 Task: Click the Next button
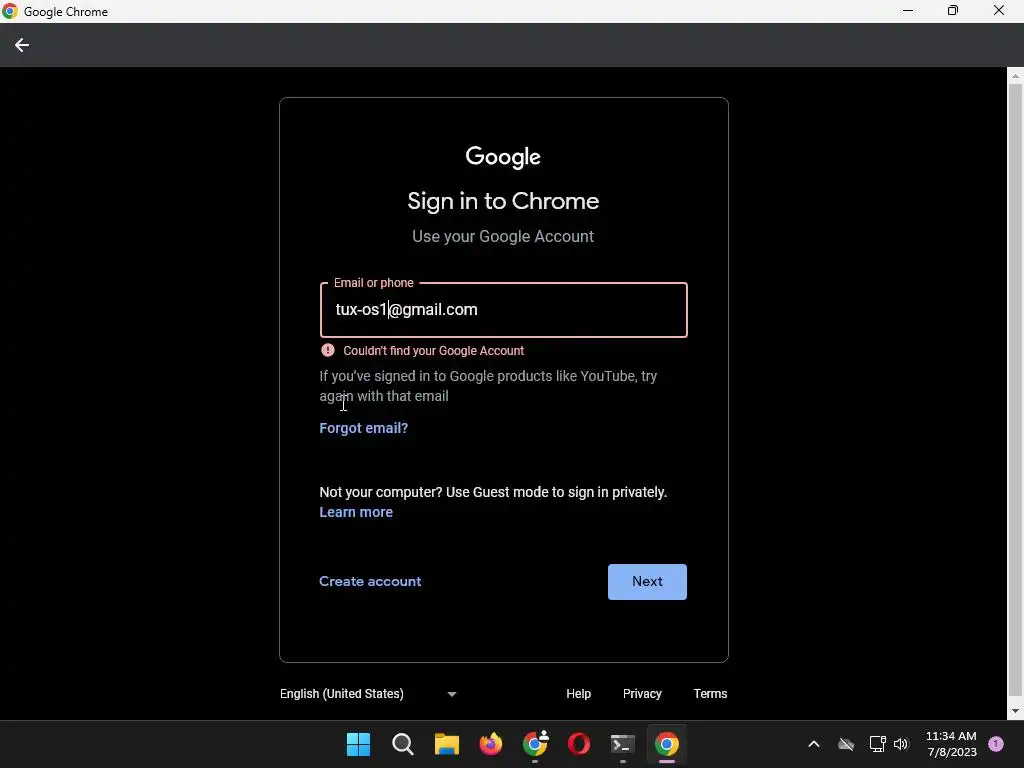647,582
